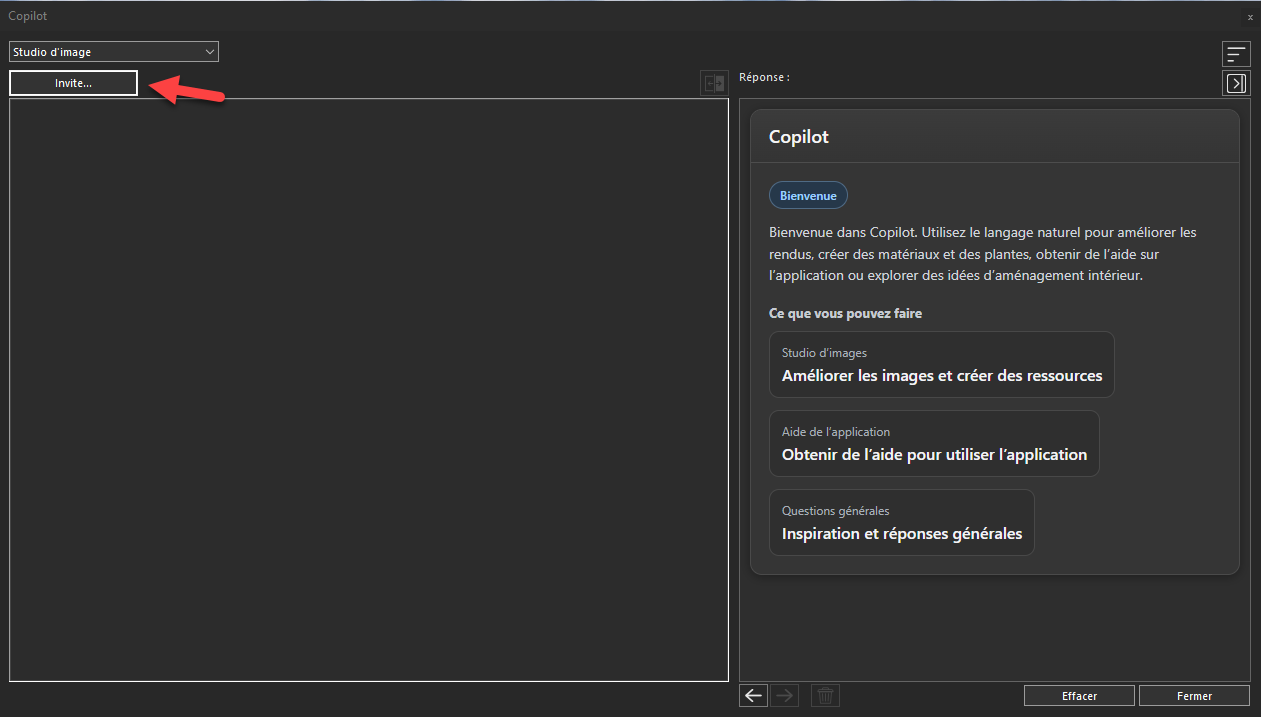1261x717 pixels.
Task: Click the Invite... button
Action: point(73,83)
